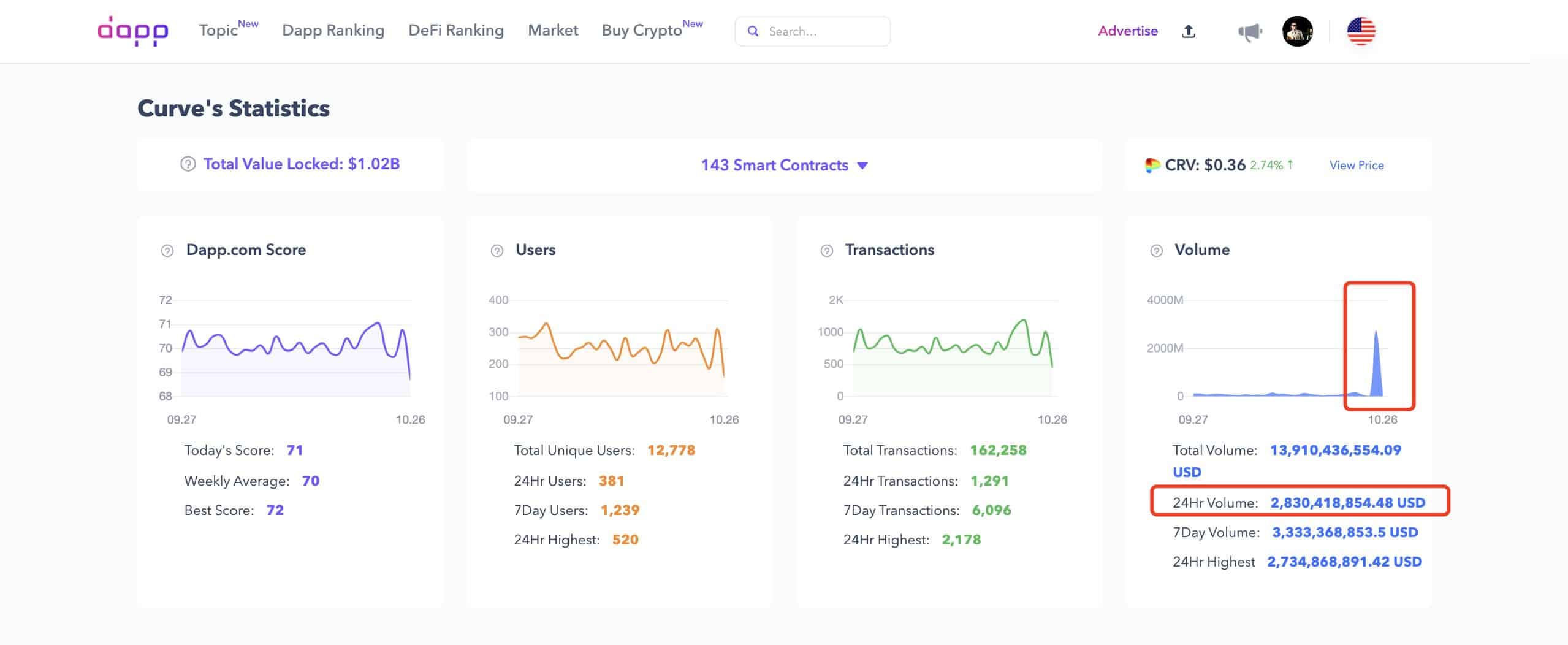The image size is (1568, 645).
Task: Open the user profile avatar
Action: point(1297,31)
